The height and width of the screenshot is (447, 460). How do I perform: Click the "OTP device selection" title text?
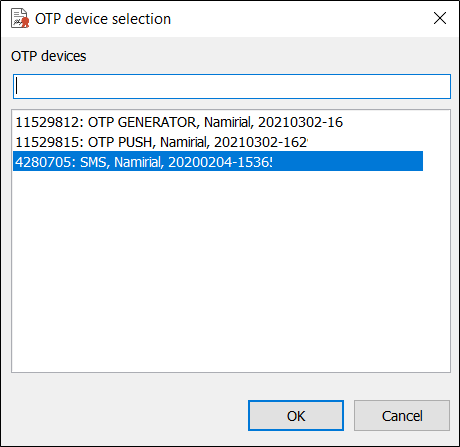[103, 19]
